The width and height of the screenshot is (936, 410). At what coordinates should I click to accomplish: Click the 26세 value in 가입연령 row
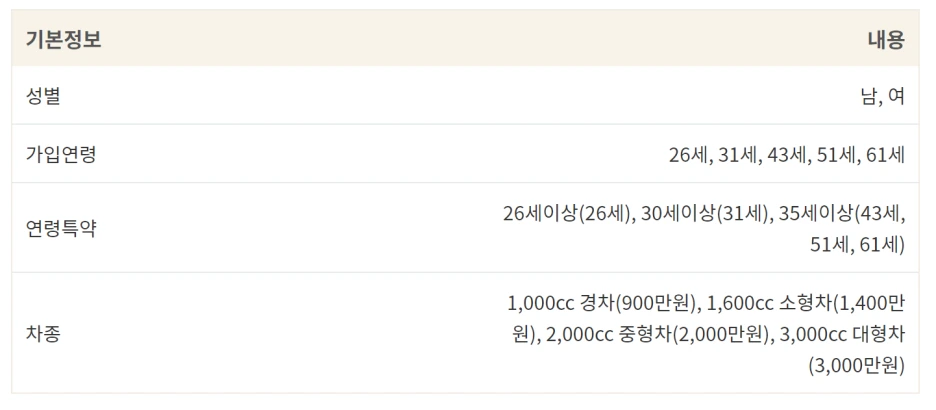coord(687,155)
